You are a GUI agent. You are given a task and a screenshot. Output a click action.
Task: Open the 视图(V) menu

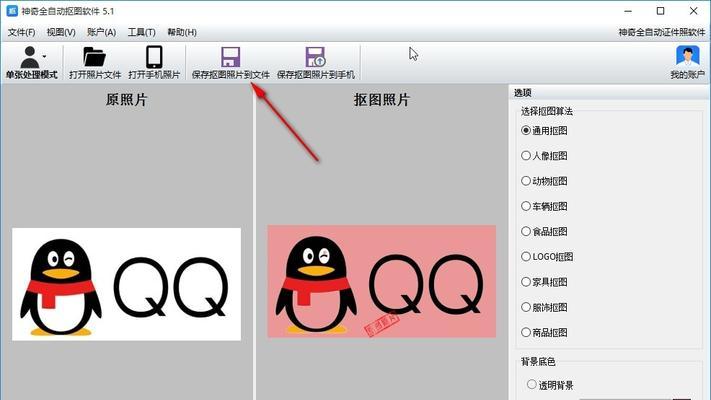click(61, 32)
